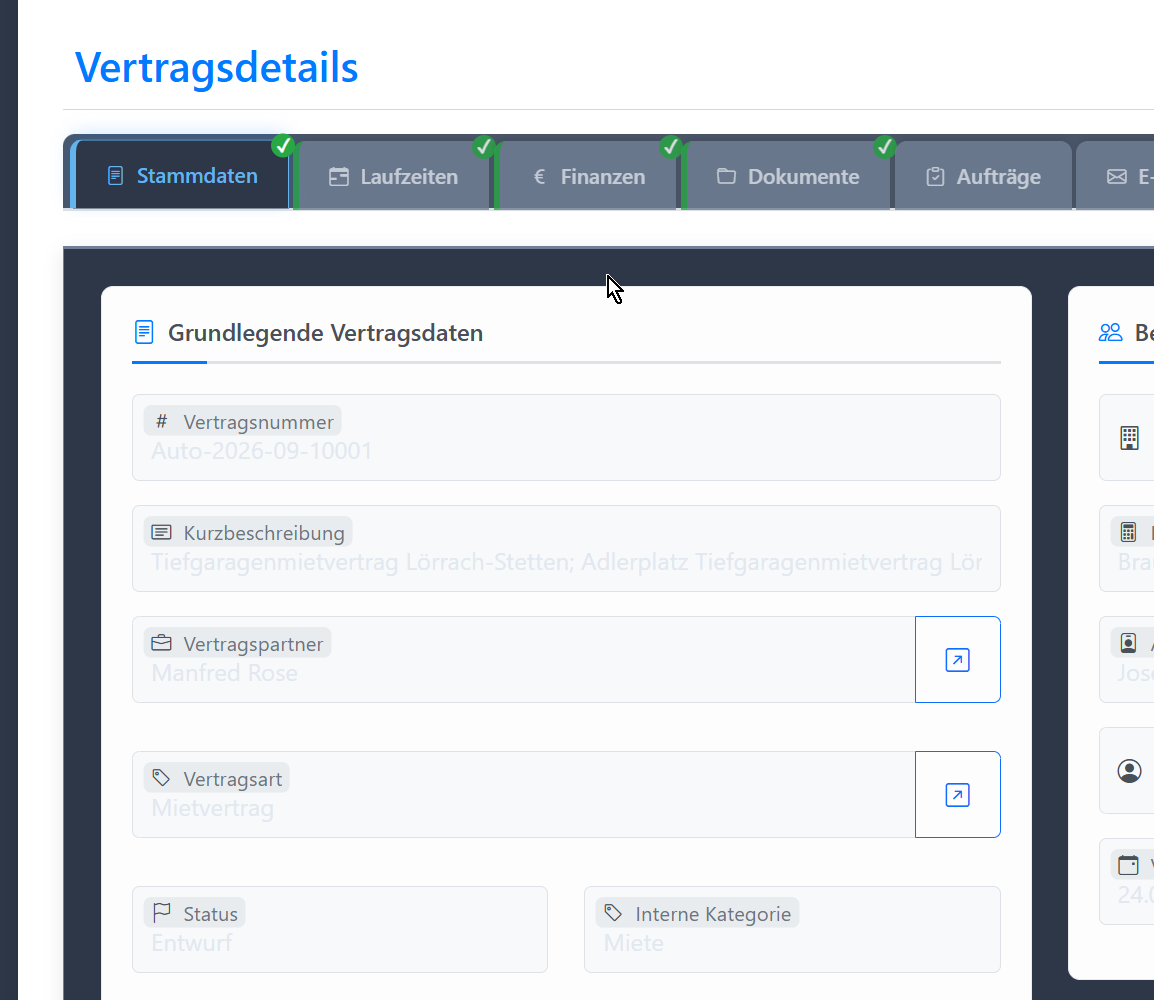Click the document icon beside Grundlegende Vertragsdaten
The height and width of the screenshot is (1000, 1154).
(x=144, y=332)
